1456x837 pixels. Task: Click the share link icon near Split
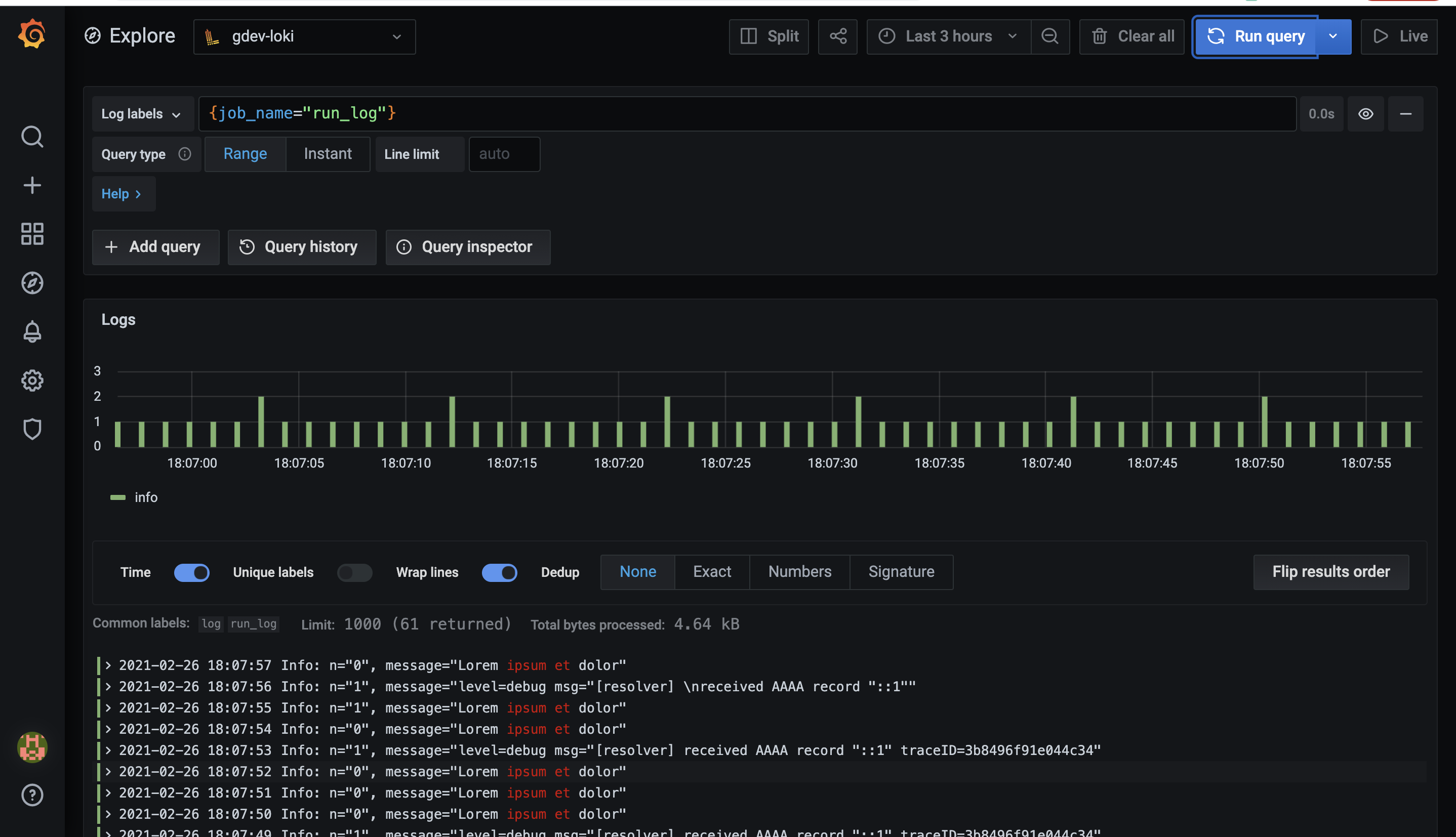tap(838, 36)
